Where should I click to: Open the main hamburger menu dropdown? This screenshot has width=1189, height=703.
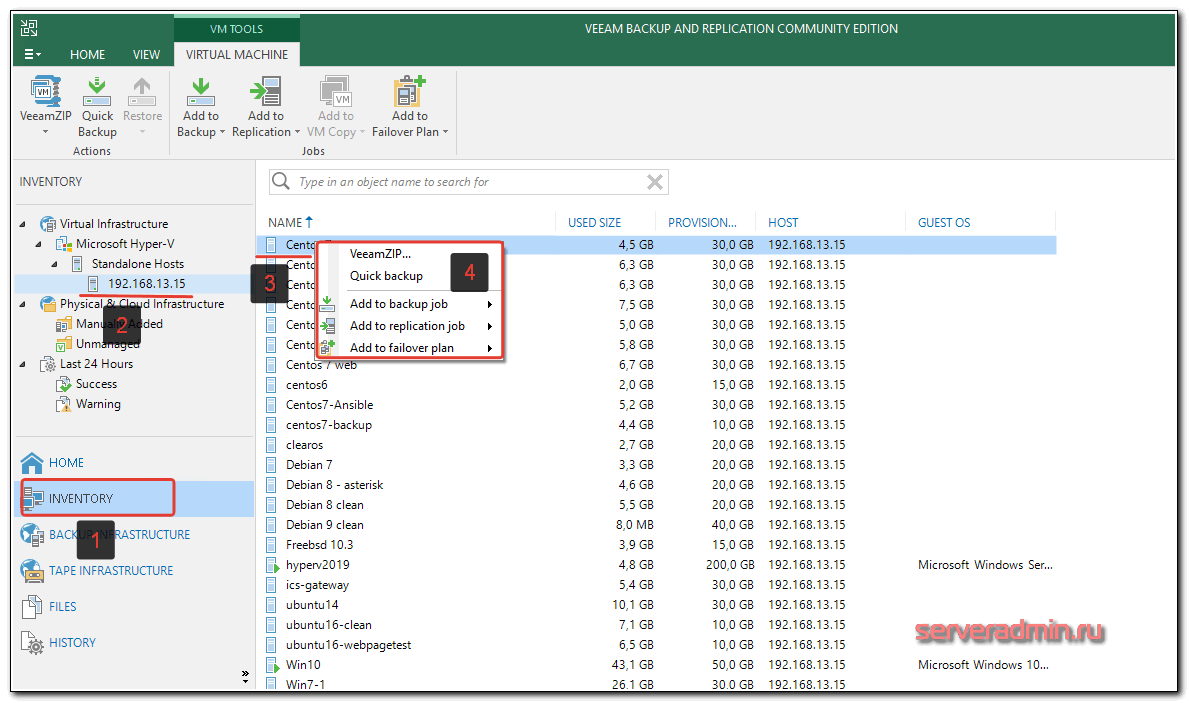point(33,55)
